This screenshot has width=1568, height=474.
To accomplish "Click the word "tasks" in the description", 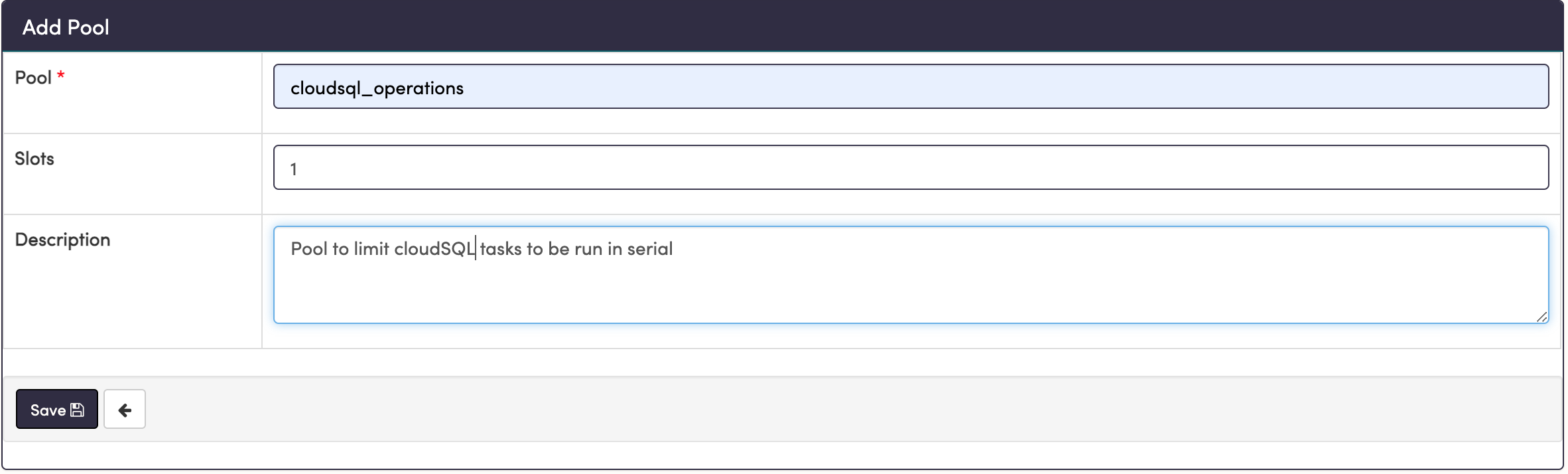I will point(501,249).
